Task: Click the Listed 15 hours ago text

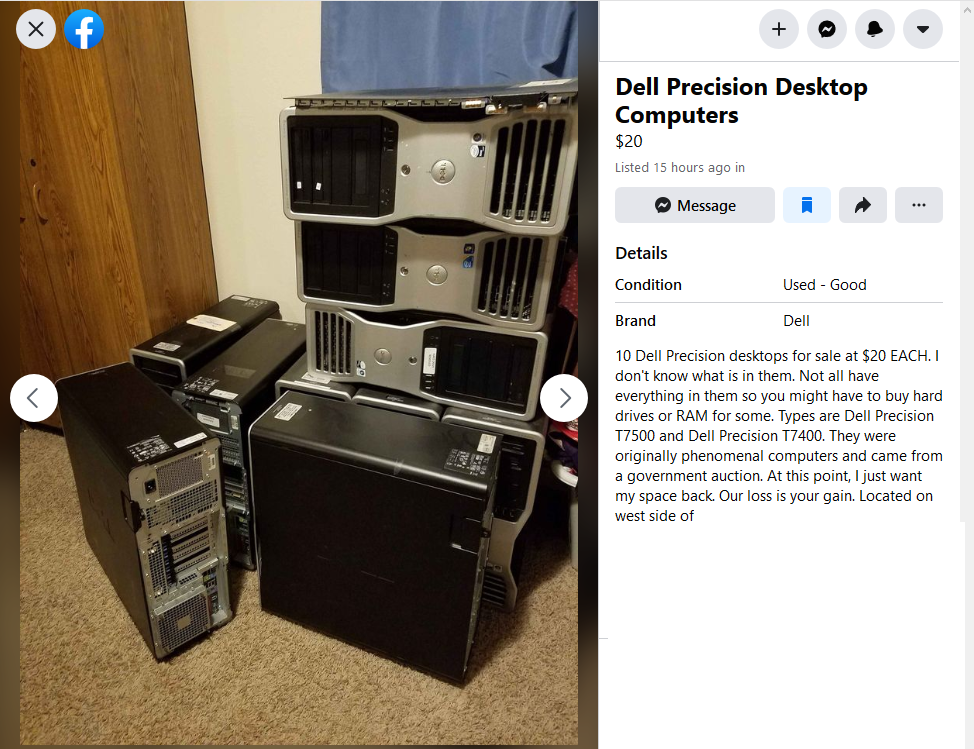Action: pos(680,168)
